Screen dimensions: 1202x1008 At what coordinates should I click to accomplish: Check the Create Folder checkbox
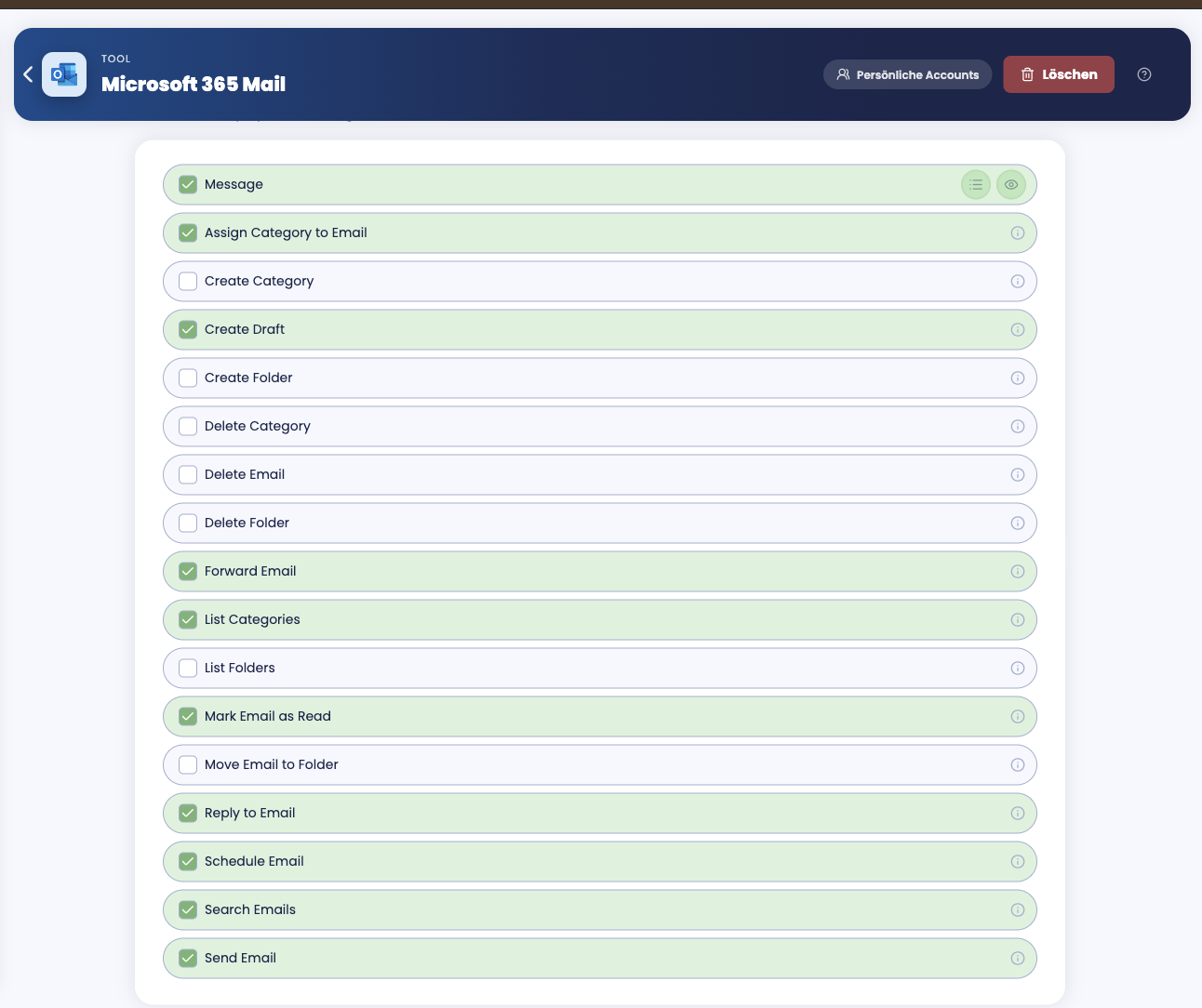tap(188, 378)
